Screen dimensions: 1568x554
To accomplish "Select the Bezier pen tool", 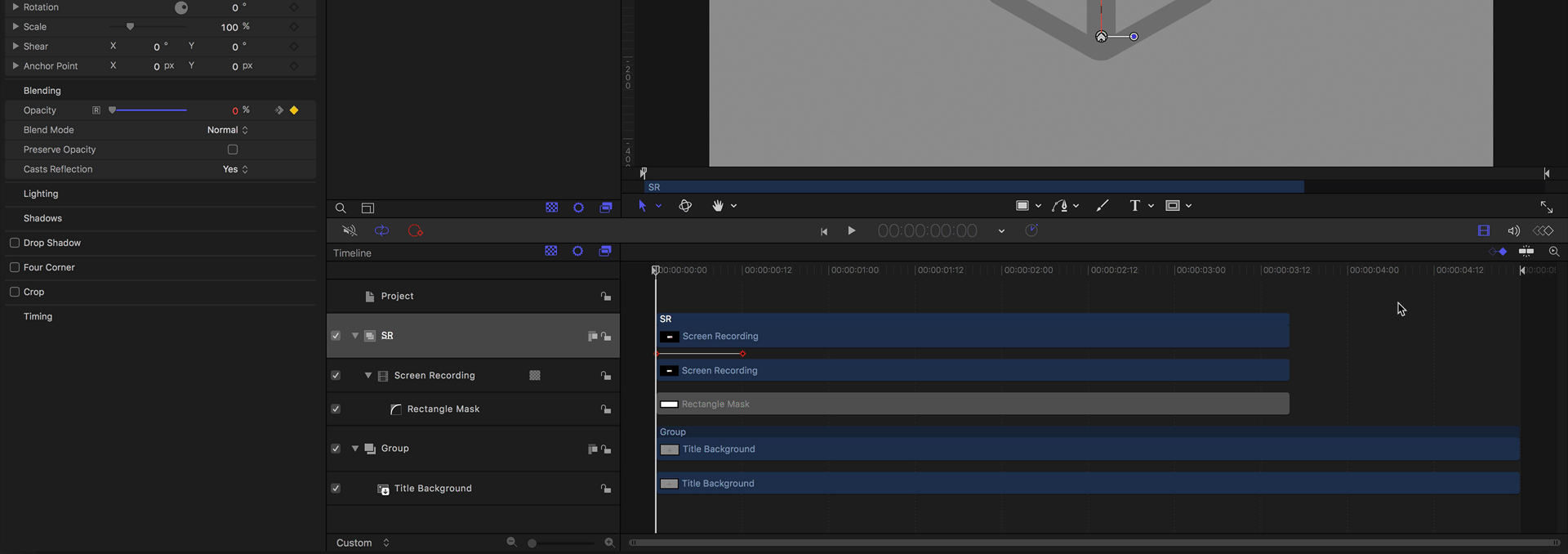I will coord(1060,206).
